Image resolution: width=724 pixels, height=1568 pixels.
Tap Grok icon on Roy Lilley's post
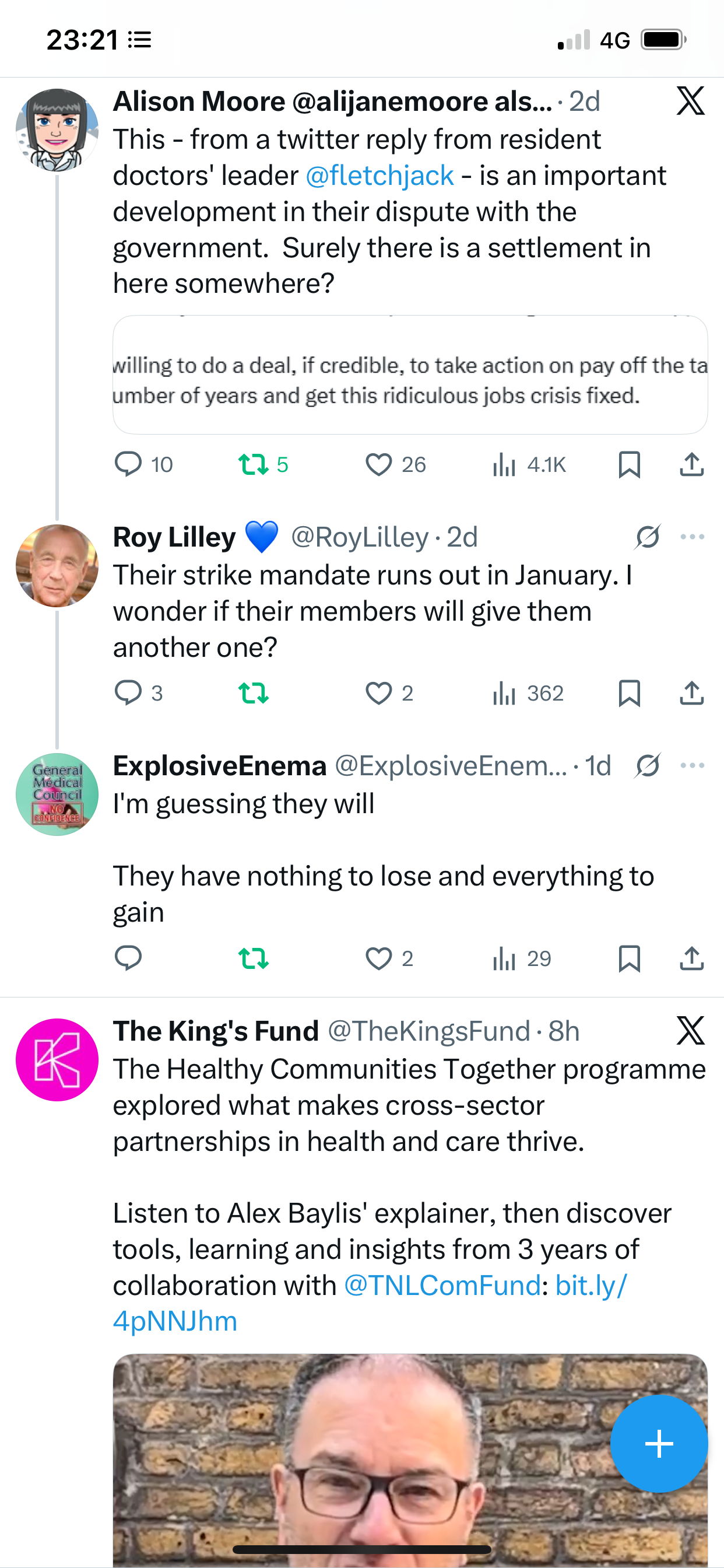click(x=648, y=537)
